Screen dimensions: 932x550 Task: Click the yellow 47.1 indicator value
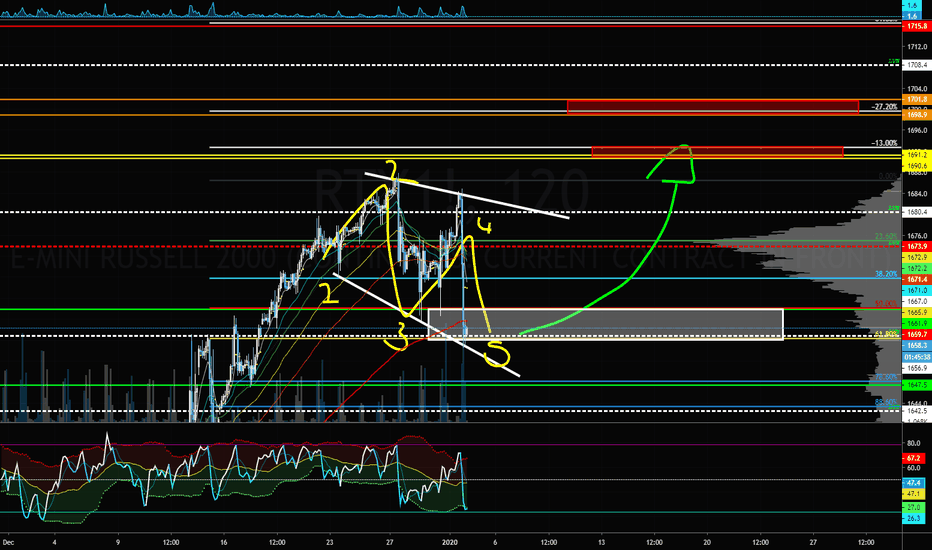tap(914, 494)
